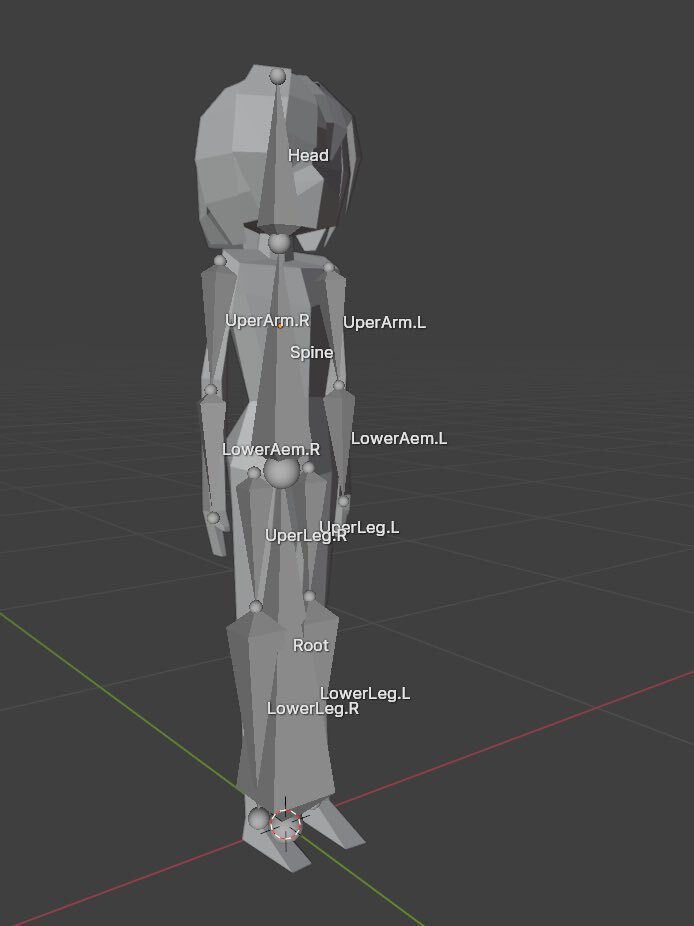
Task: Click the UperArm.R bone label
Action: (x=267, y=321)
